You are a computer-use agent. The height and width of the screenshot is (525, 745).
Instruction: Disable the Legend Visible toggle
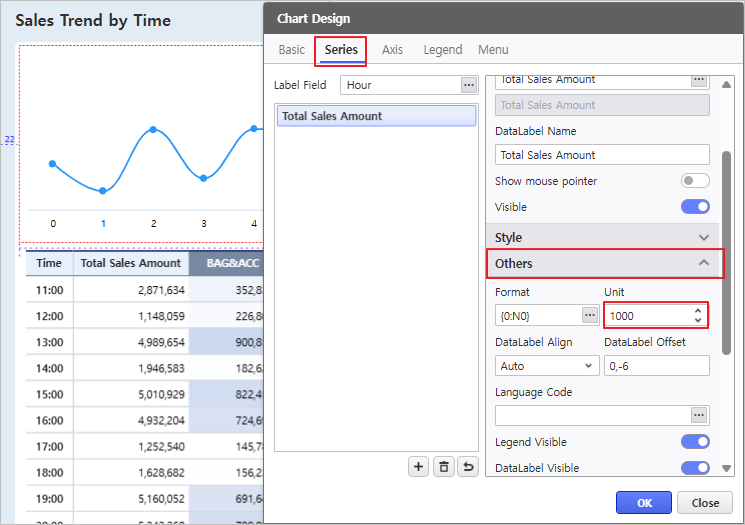tap(695, 442)
